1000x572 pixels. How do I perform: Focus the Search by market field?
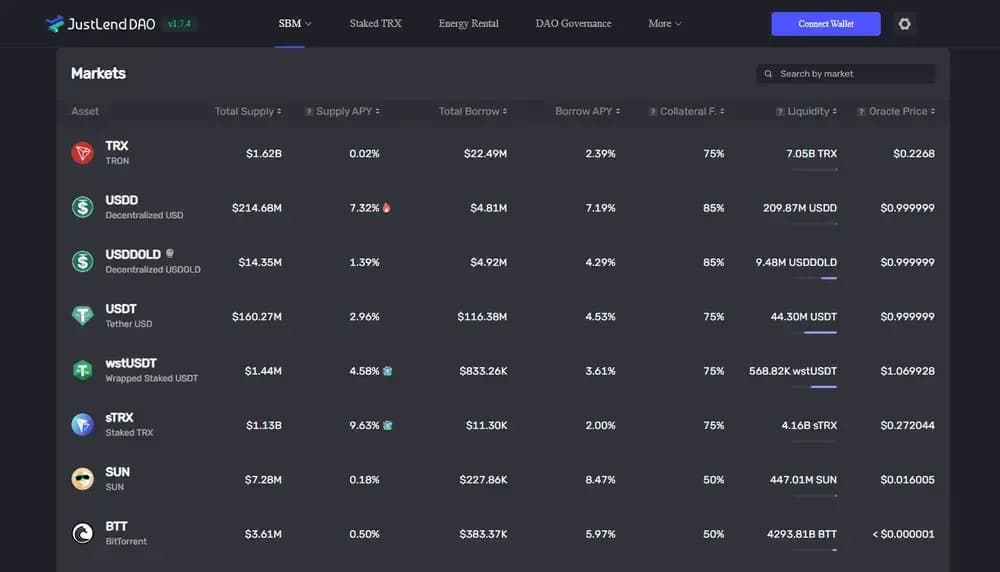(846, 74)
